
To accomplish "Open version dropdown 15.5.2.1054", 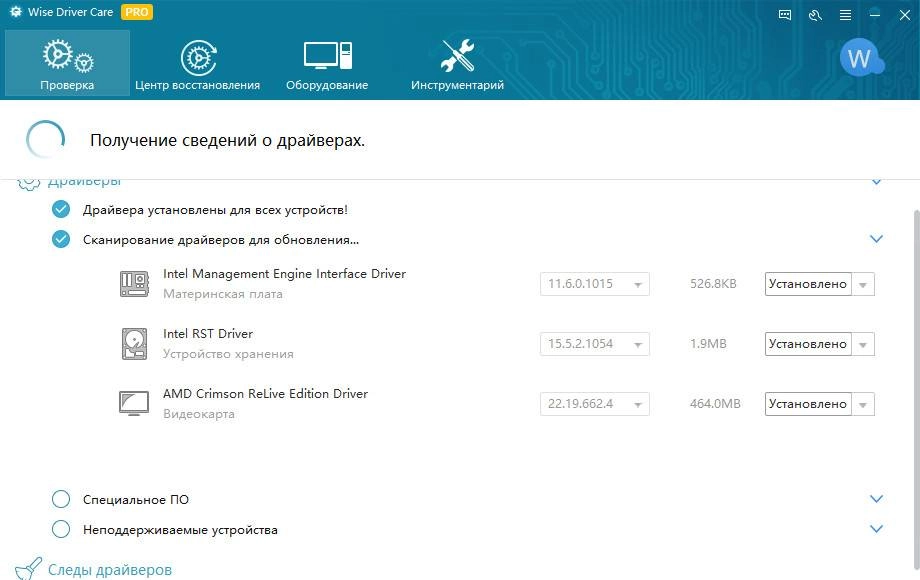I will tap(594, 344).
